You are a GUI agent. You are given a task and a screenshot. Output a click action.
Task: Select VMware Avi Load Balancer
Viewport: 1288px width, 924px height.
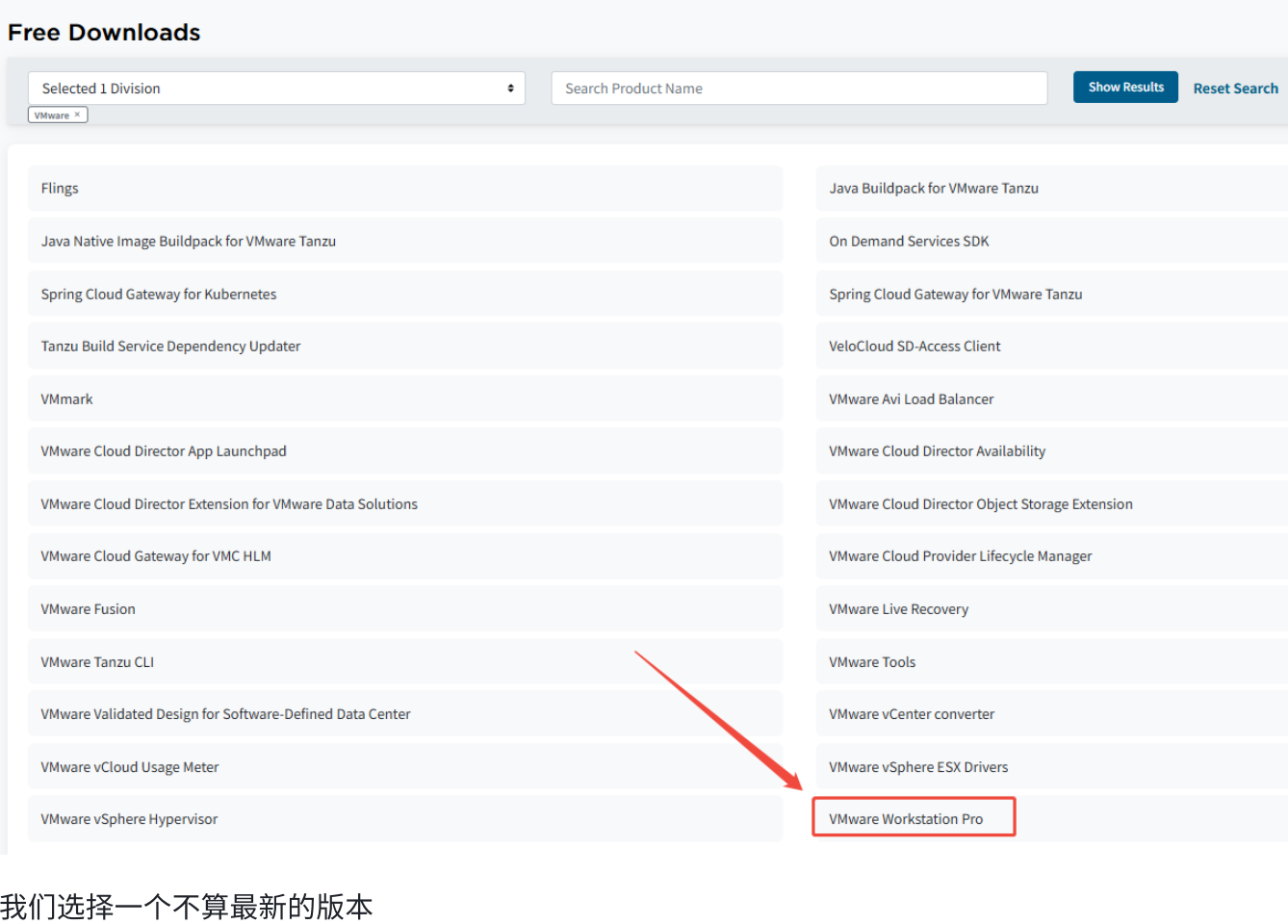[1052, 399]
